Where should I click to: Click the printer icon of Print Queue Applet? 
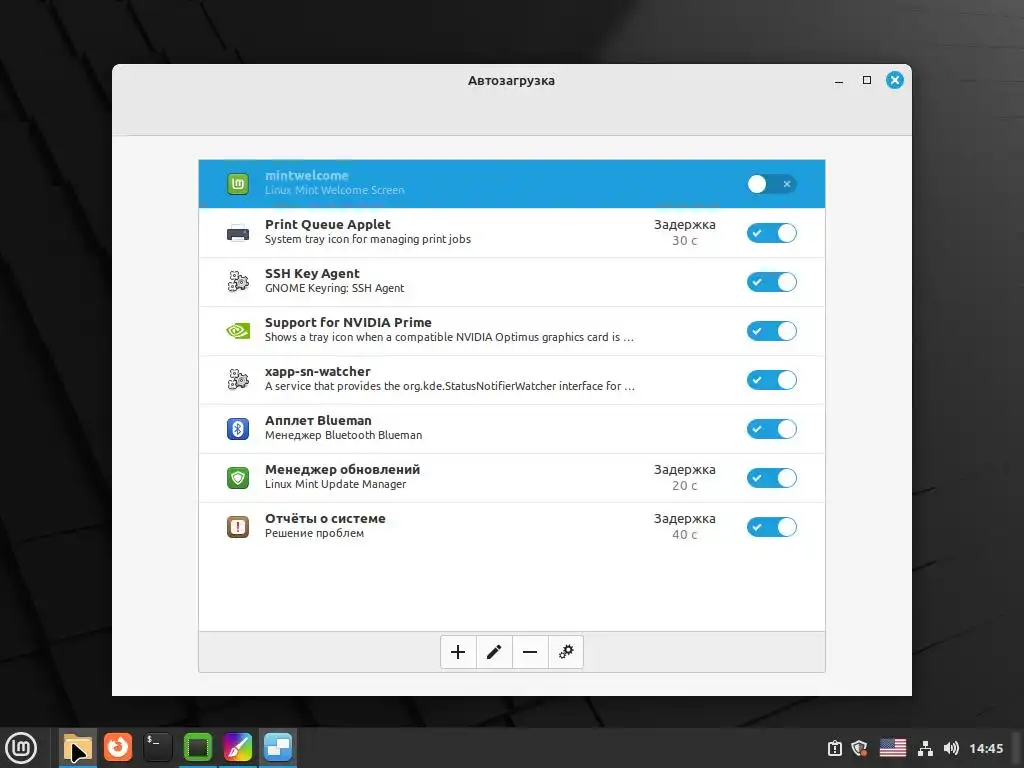pyautogui.click(x=238, y=233)
